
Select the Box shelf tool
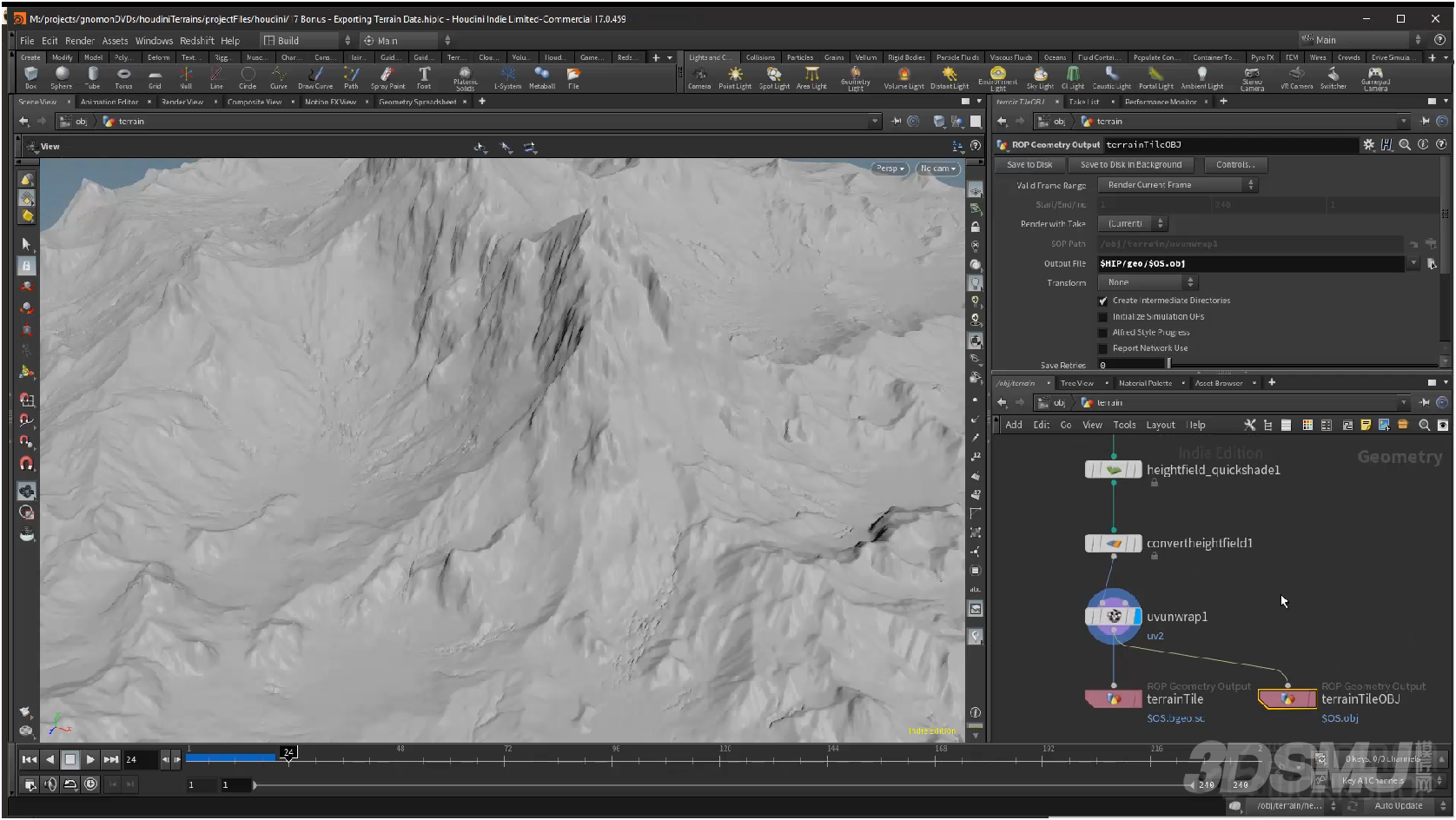pos(31,77)
